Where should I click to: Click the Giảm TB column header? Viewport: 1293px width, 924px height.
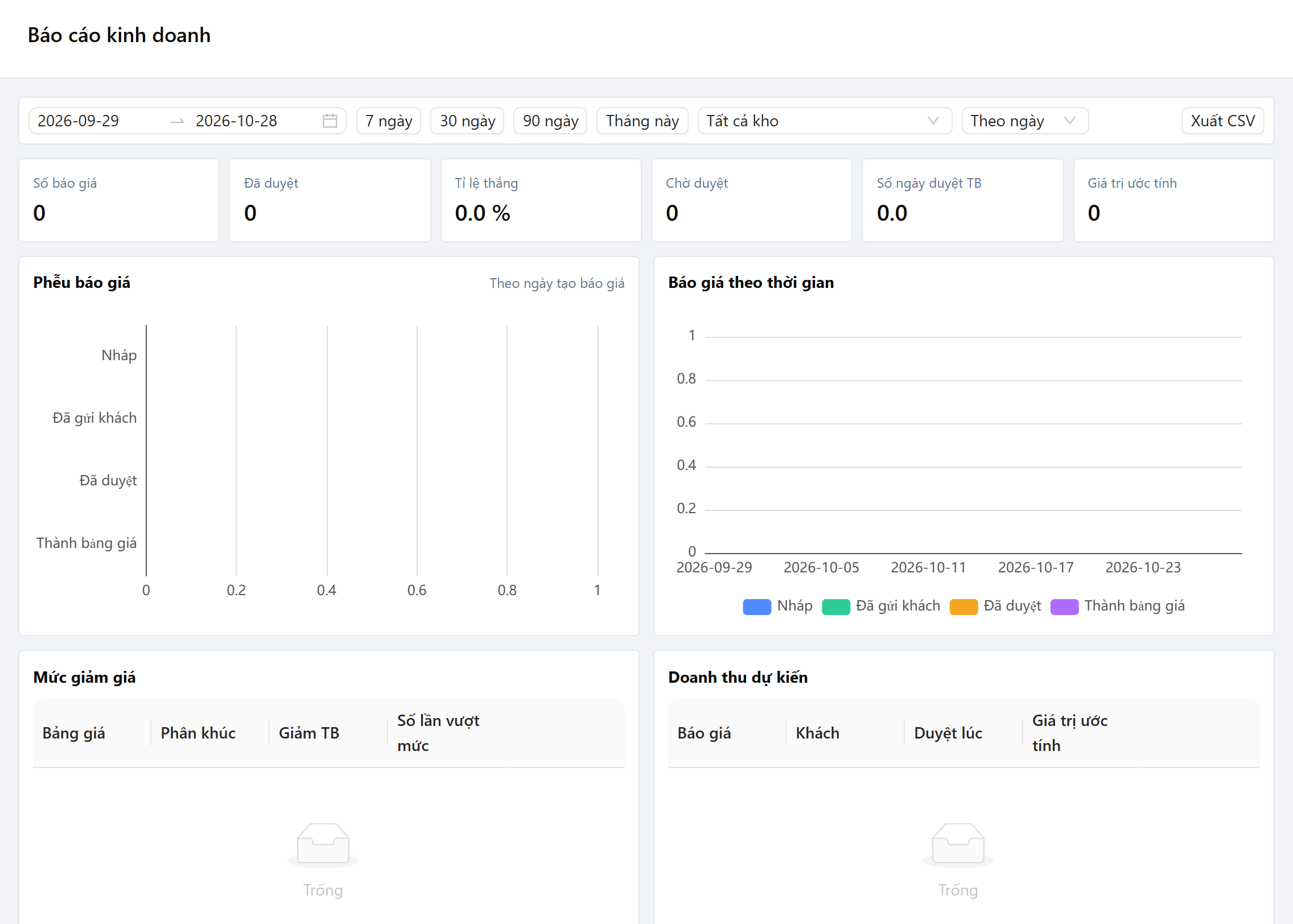328,733
